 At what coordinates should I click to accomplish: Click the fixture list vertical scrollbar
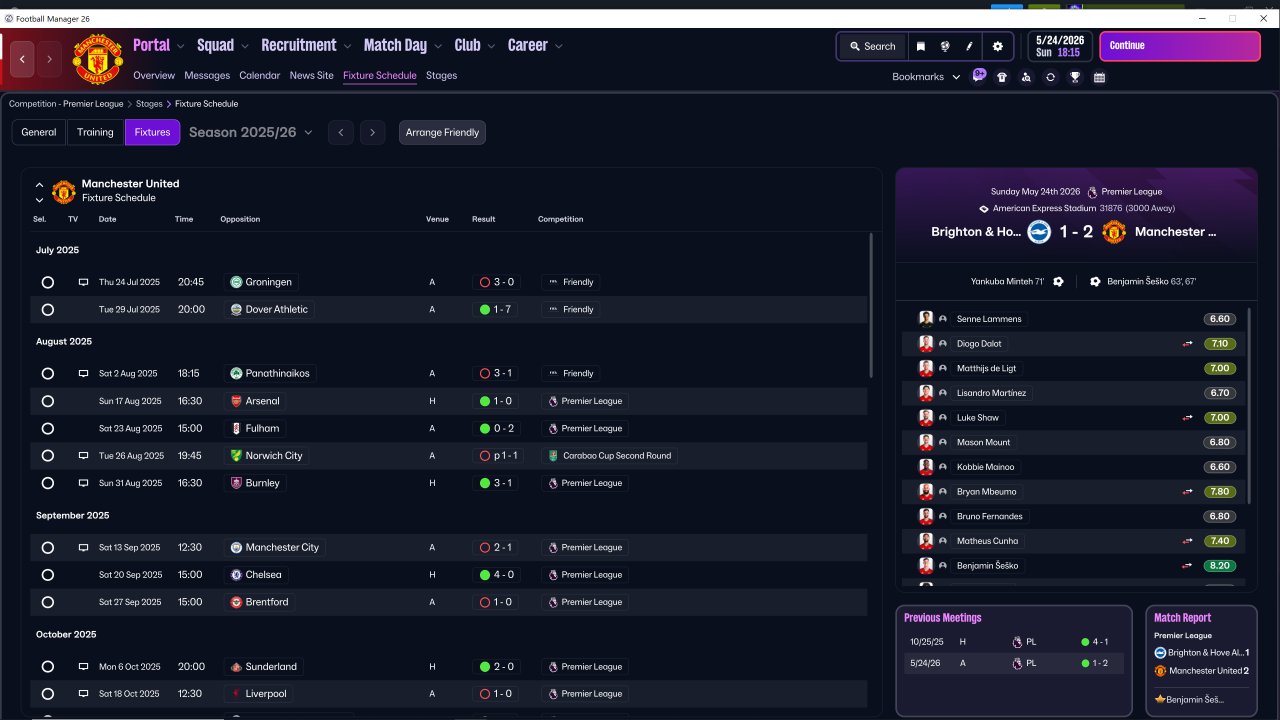pos(871,305)
